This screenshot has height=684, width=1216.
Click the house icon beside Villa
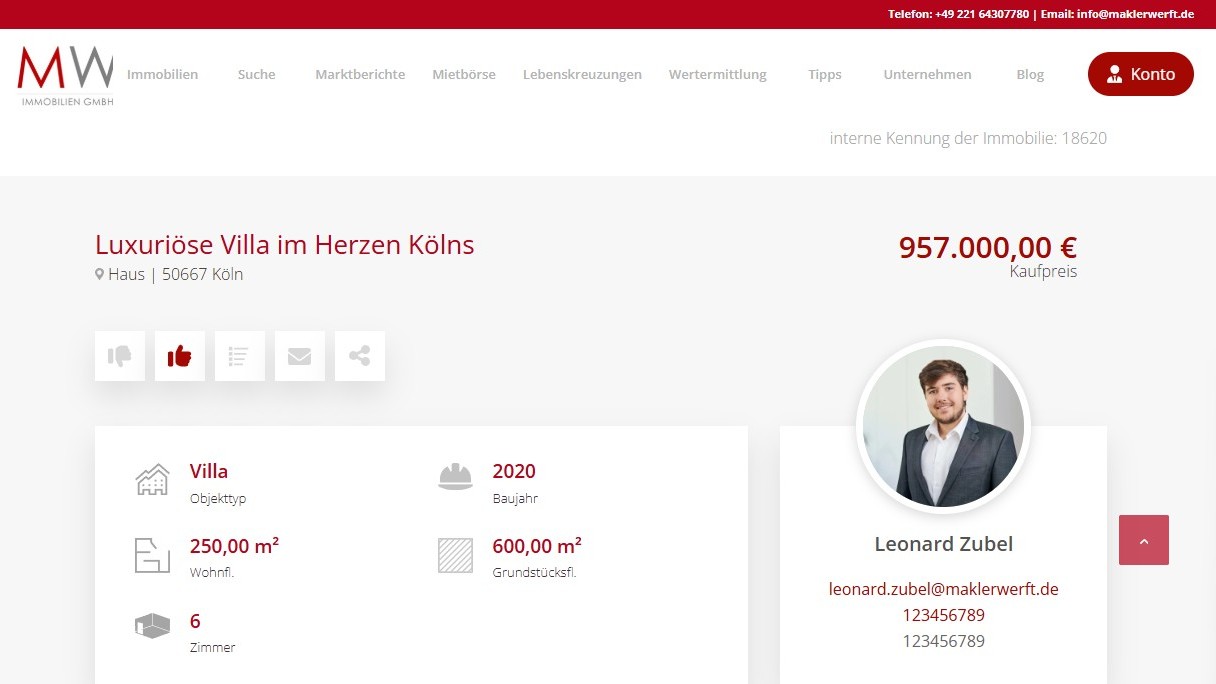click(152, 480)
